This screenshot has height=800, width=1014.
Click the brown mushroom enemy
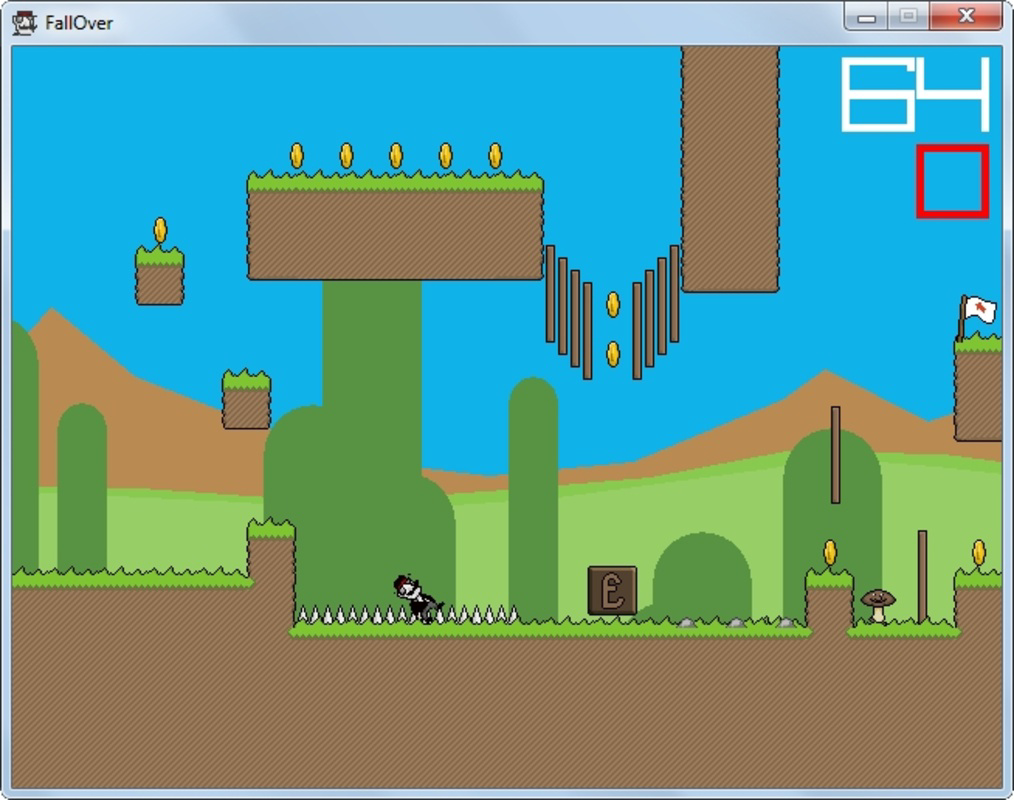click(878, 606)
